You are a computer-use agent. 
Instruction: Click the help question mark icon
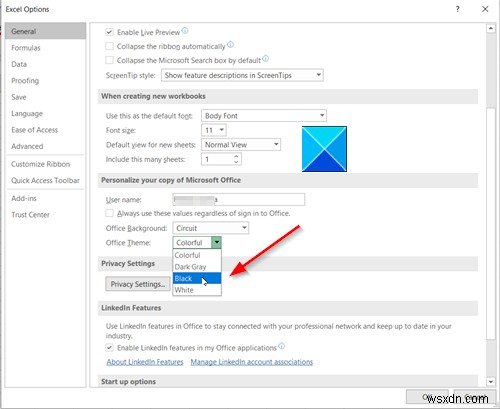tap(458, 9)
